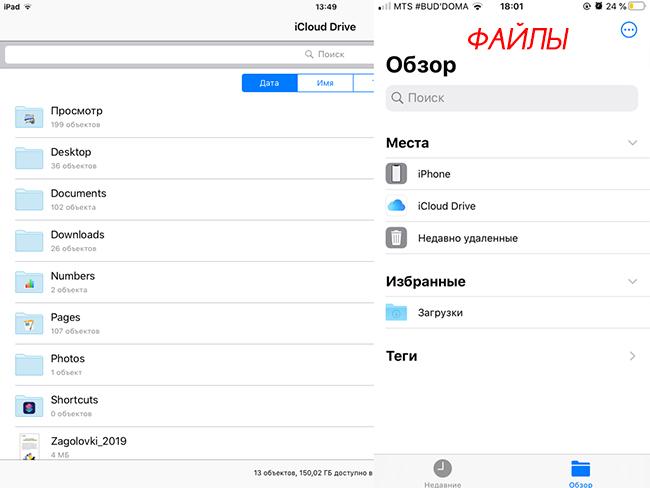Tap the storage status '13 объектов, 150,02 ГБ'
Viewport: 650px width, 488px height.
(313, 473)
